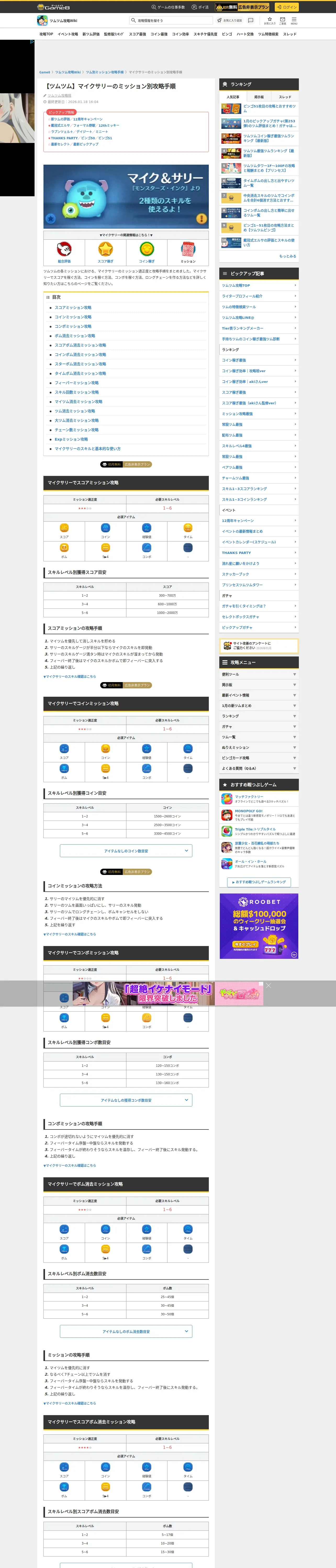Screen dimensions: 336x1568
Task: Click the マイク&サリー hero image
Action: [126, 197]
